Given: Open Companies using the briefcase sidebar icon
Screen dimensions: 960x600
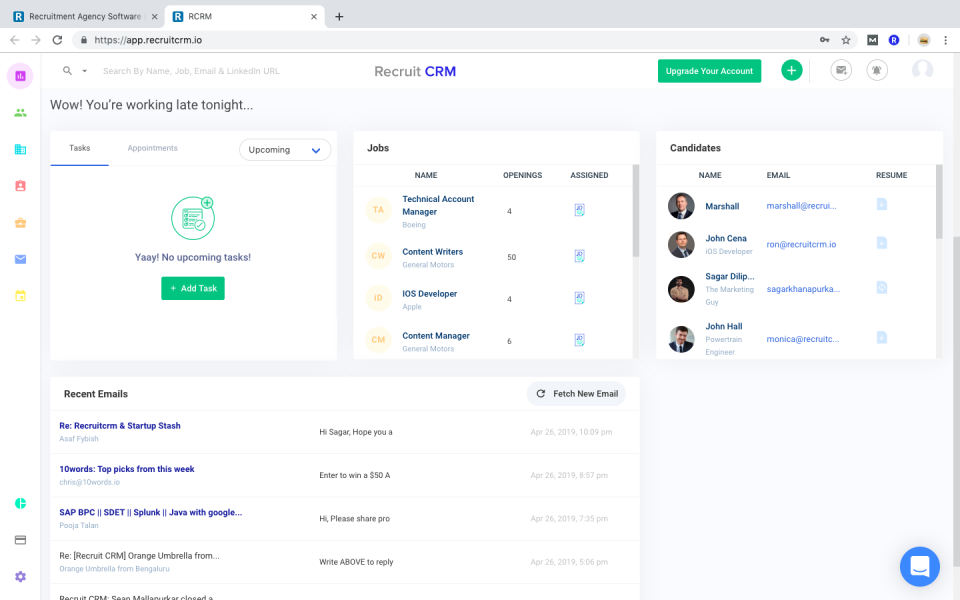Looking at the screenshot, I should 20,222.
